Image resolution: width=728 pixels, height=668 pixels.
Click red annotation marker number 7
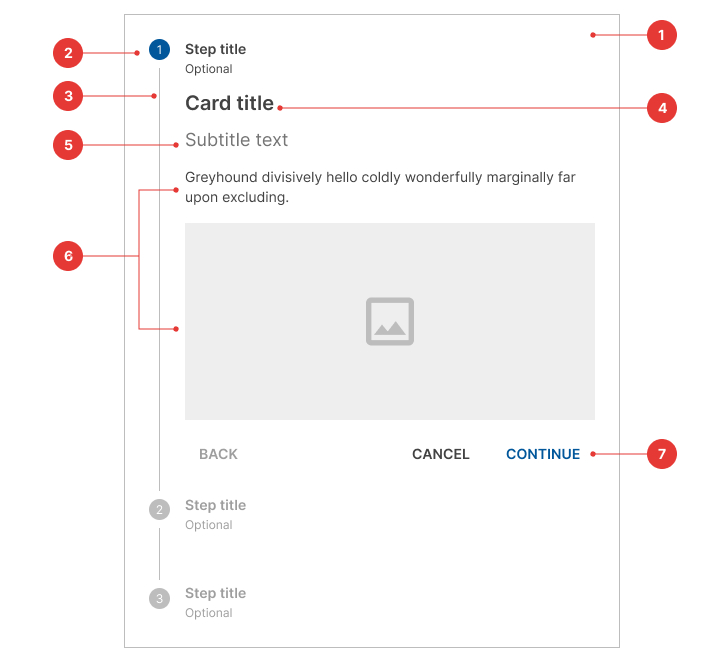[662, 454]
